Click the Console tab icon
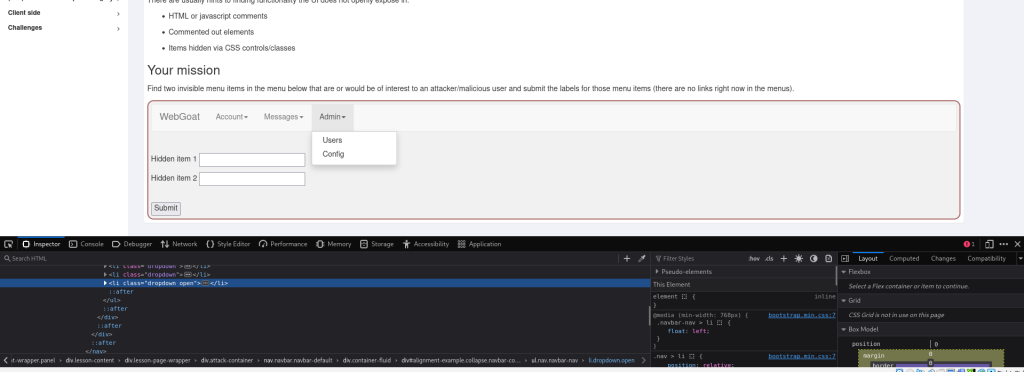This screenshot has width=1024, height=372. click(x=73, y=244)
